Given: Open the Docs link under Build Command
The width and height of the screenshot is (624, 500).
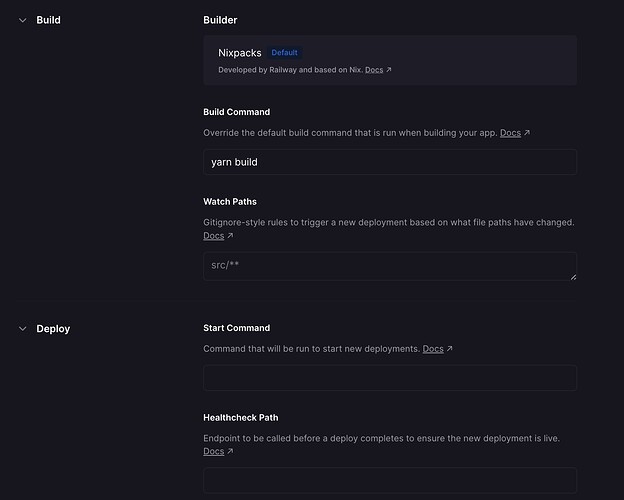Looking at the screenshot, I should (x=510, y=133).
